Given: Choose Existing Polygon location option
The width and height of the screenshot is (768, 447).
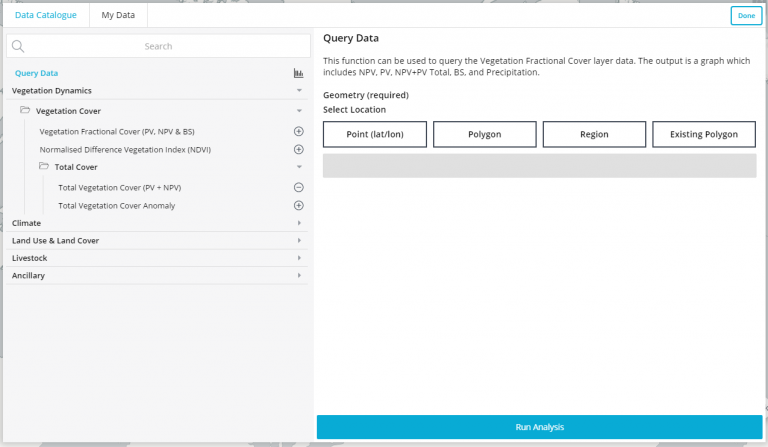Looking at the screenshot, I should pyautogui.click(x=704, y=134).
